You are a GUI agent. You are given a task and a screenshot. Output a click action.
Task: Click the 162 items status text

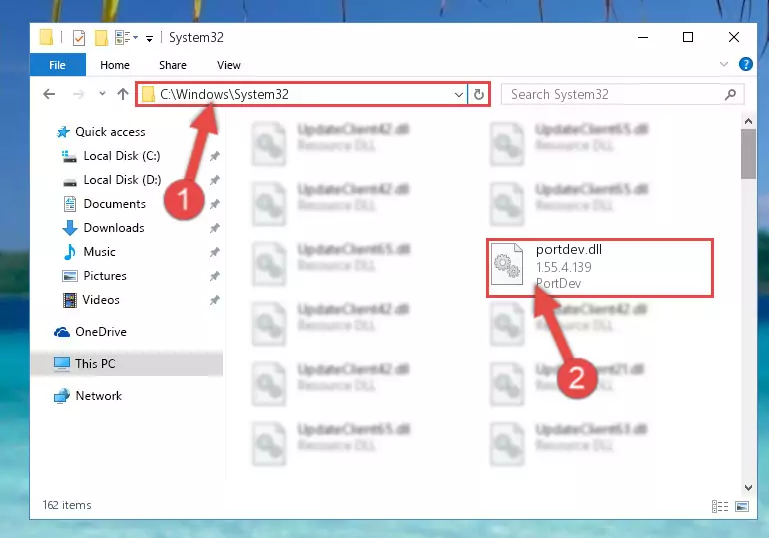(67, 505)
